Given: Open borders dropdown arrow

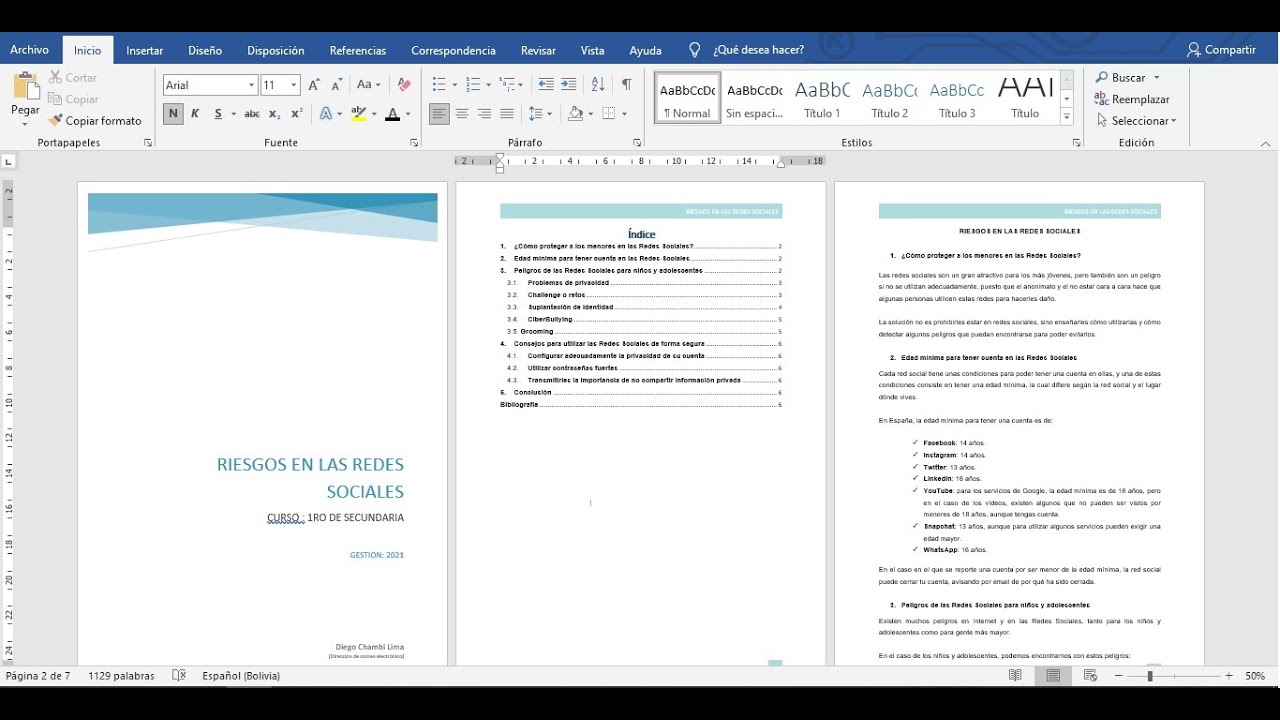Looking at the screenshot, I should click(625, 114).
